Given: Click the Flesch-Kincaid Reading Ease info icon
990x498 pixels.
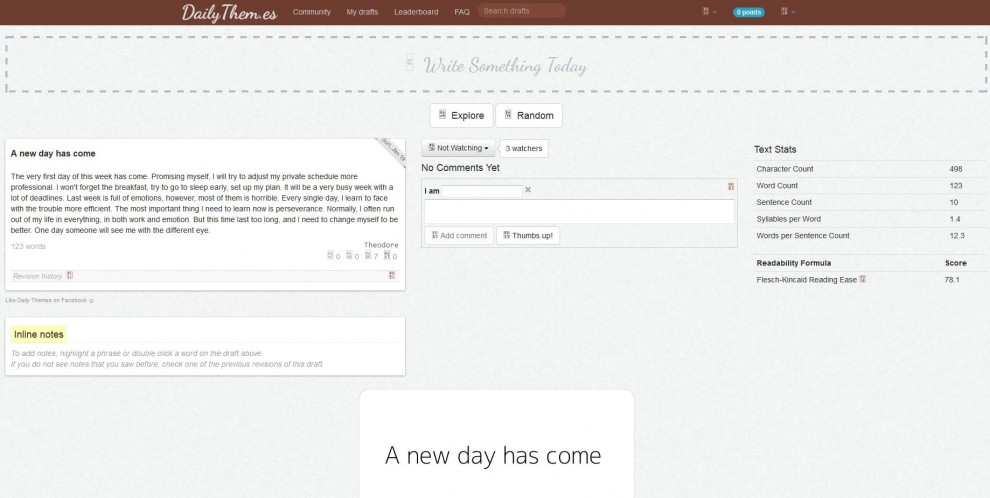Looking at the screenshot, I should [862, 279].
